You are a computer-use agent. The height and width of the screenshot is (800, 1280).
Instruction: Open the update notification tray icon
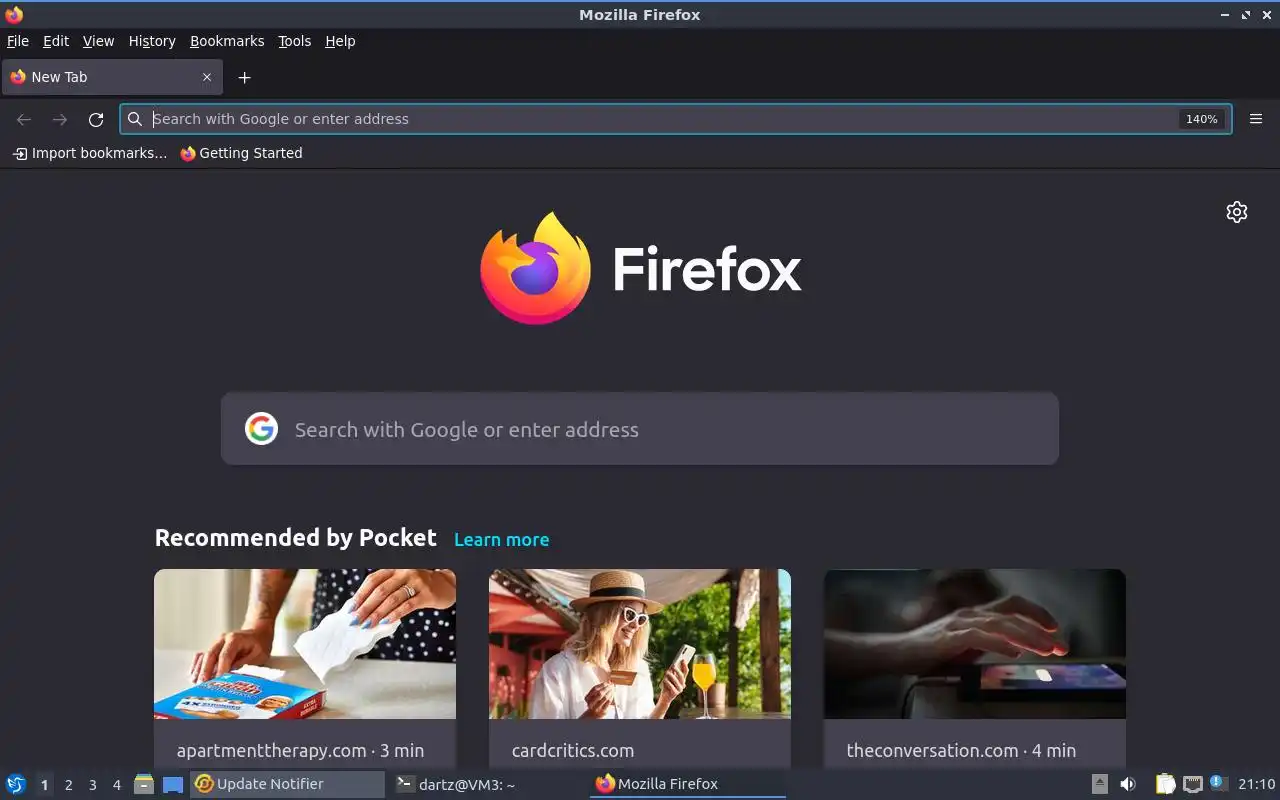[x=1218, y=783]
